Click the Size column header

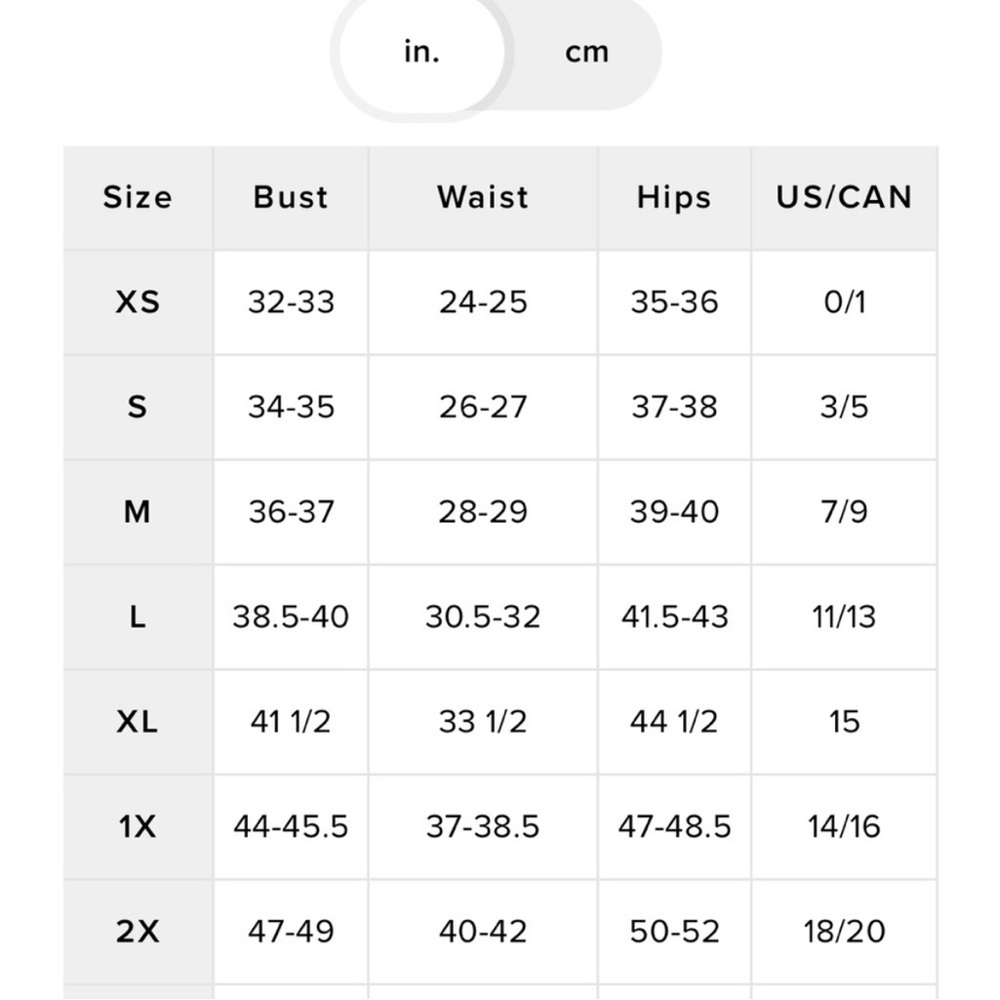click(x=138, y=197)
